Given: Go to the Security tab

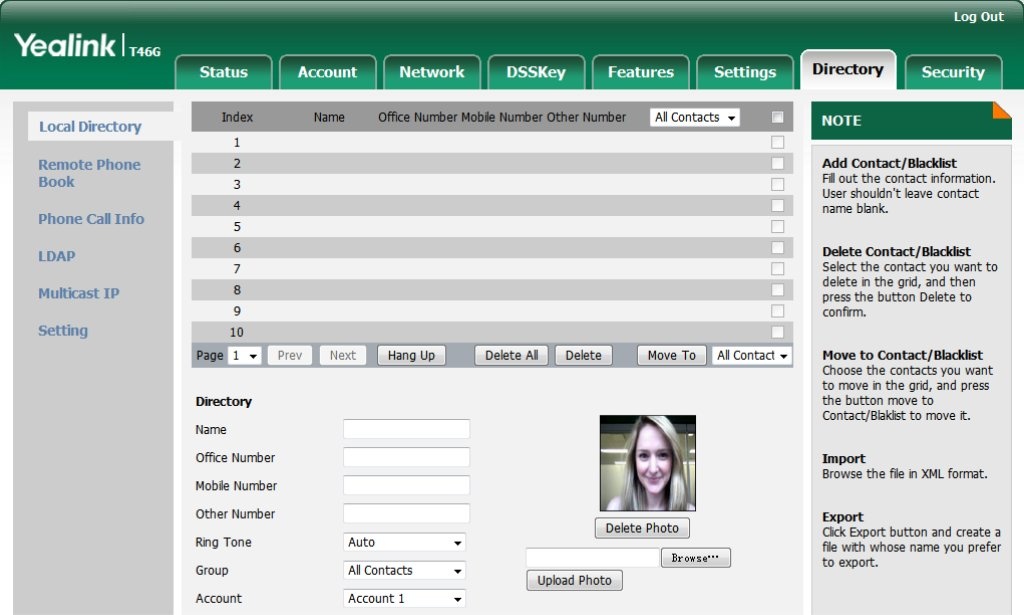Looking at the screenshot, I should tap(952, 72).
